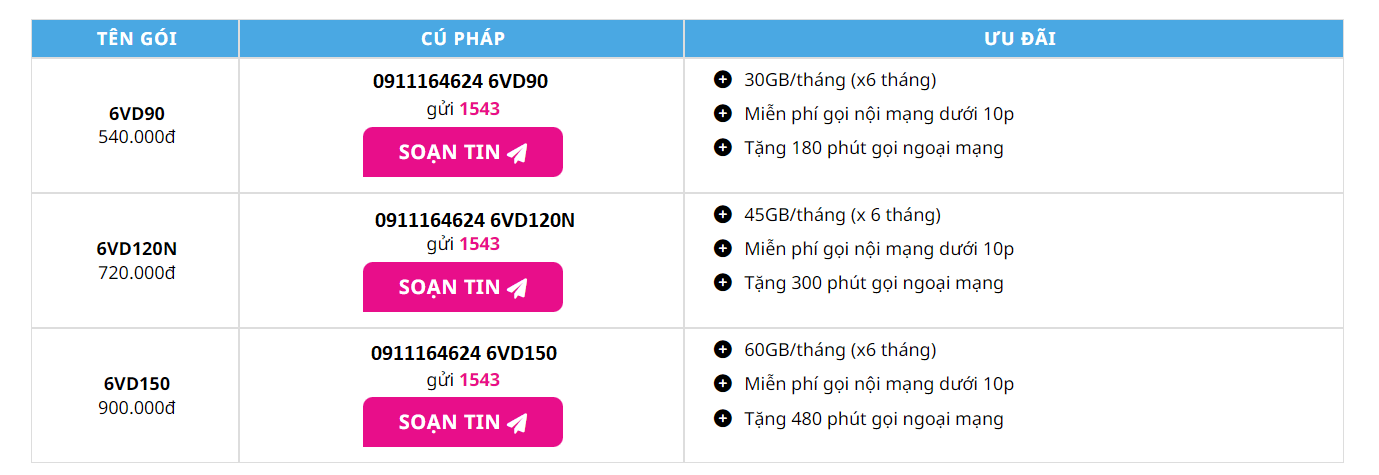The width and height of the screenshot is (1379, 475).
Task: Click the plus icon beside 30GB/tháng
Action: click(x=723, y=80)
